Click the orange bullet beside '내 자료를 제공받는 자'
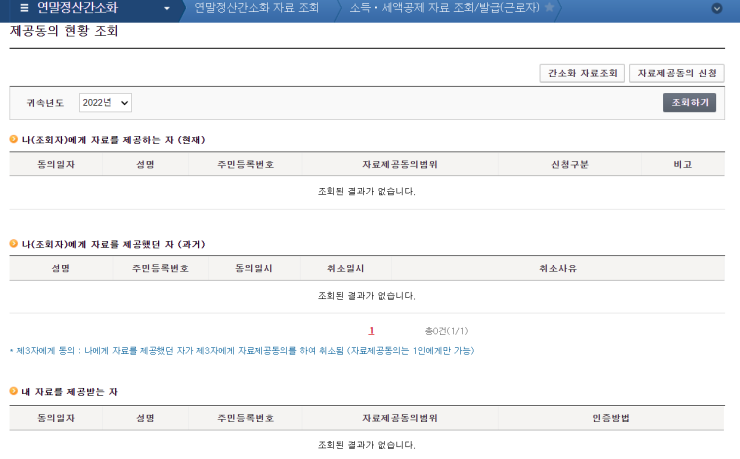Viewport: 740px width, 459px height. pos(14,391)
